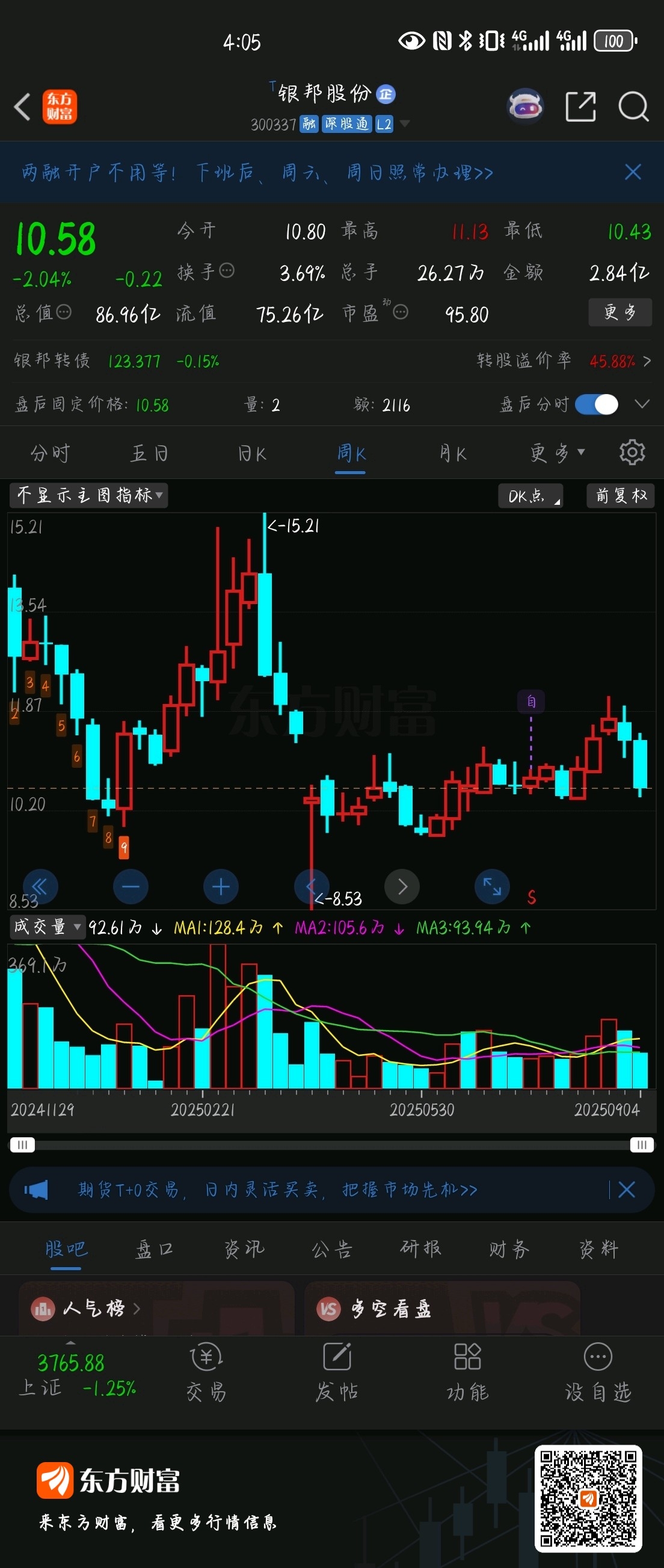Viewport: 664px width, 1568px height.
Task: Tap info icon next to 换手
Action: coord(226,271)
